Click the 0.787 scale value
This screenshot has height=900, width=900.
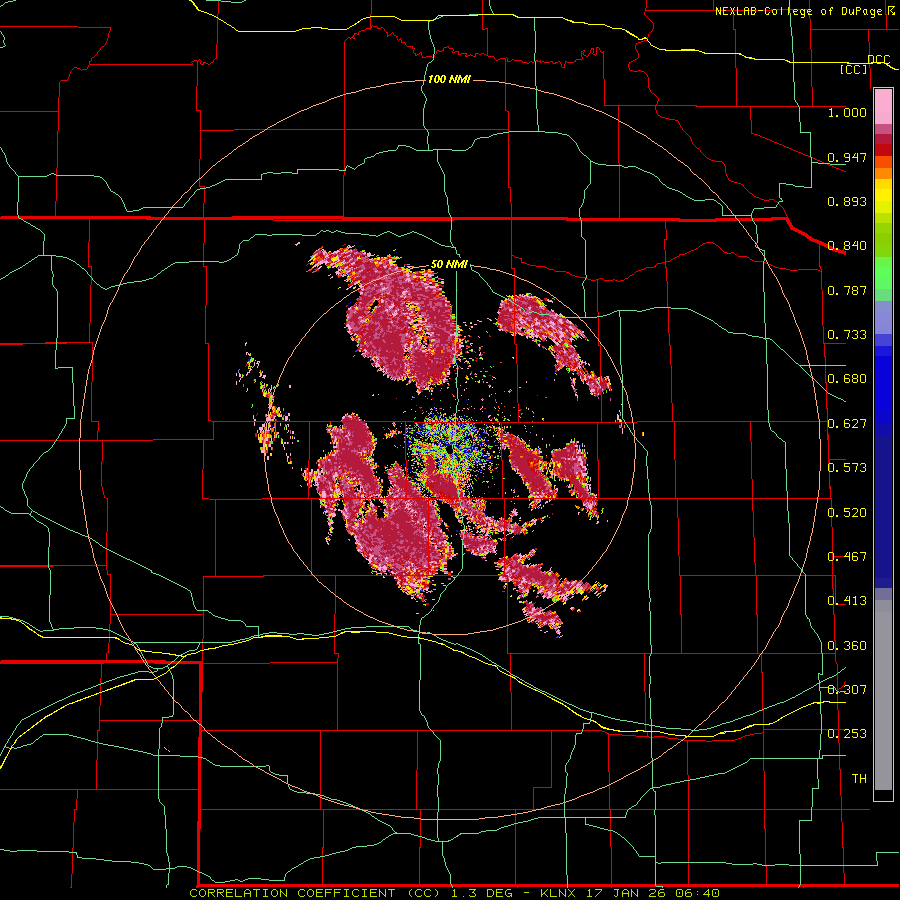click(x=847, y=290)
